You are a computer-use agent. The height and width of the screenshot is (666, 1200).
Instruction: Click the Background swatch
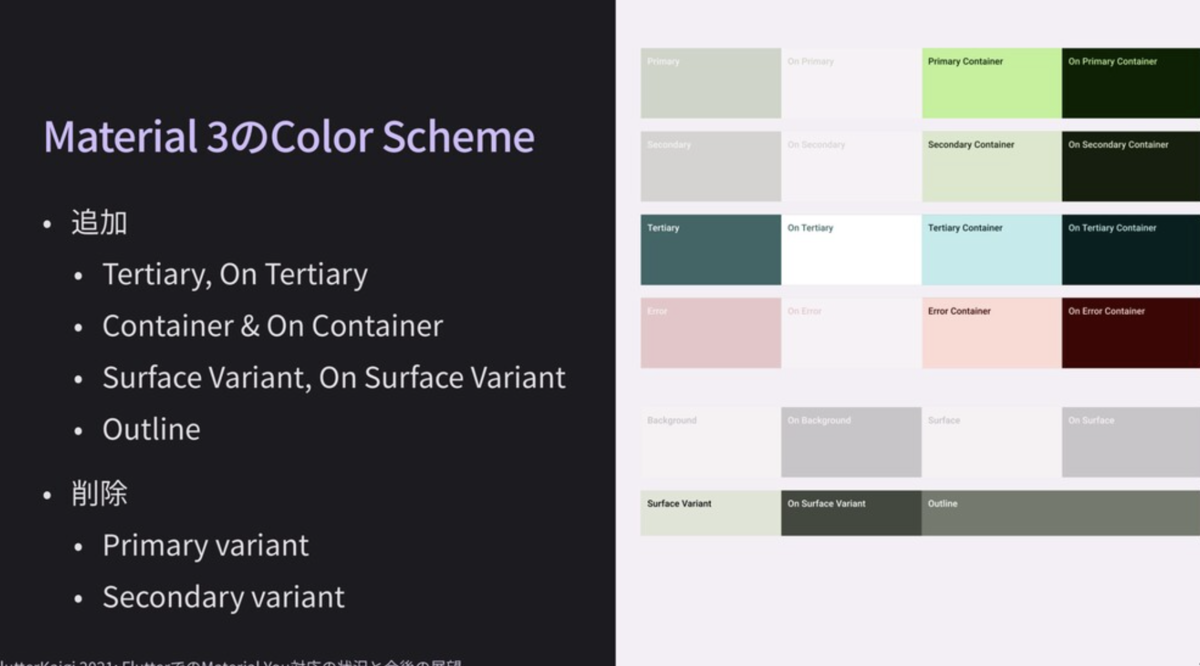pos(711,442)
